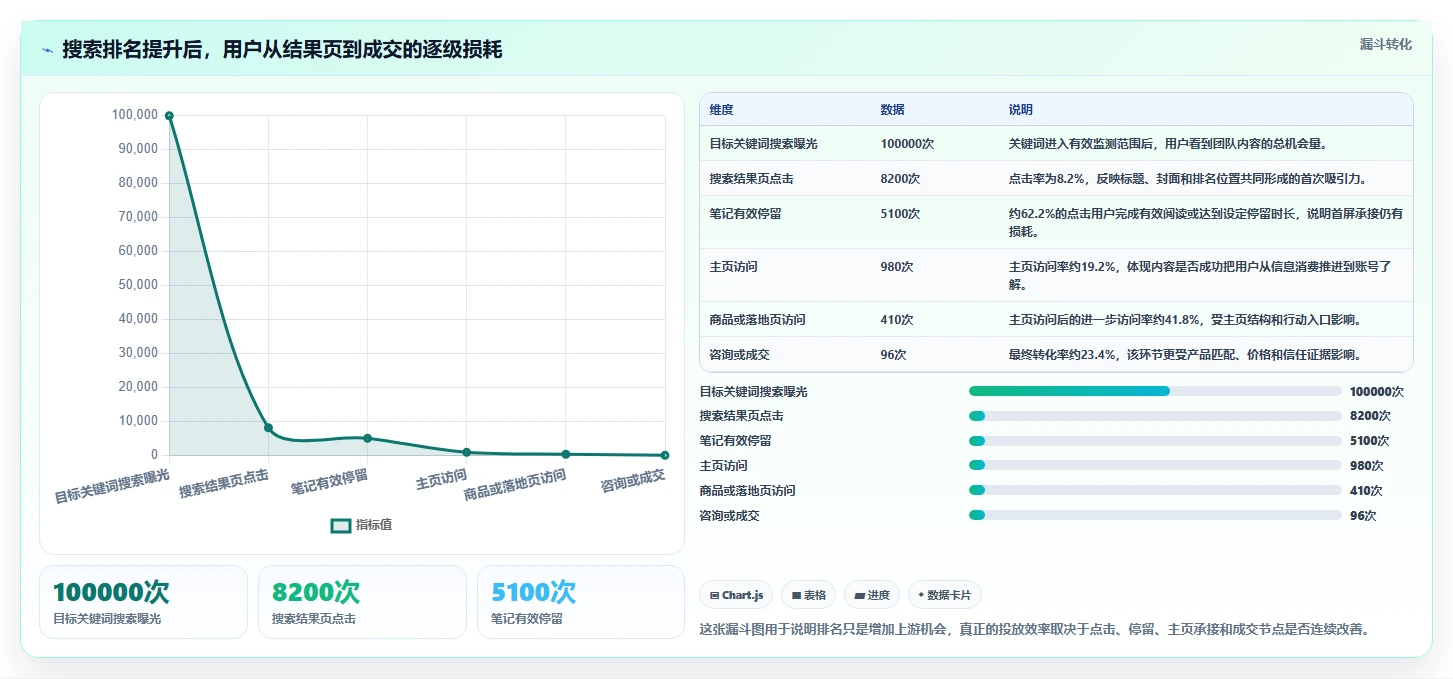The image size is (1453, 679).
Task: Open the 8200次 搜索结果页点击 stat card
Action: pos(362,602)
